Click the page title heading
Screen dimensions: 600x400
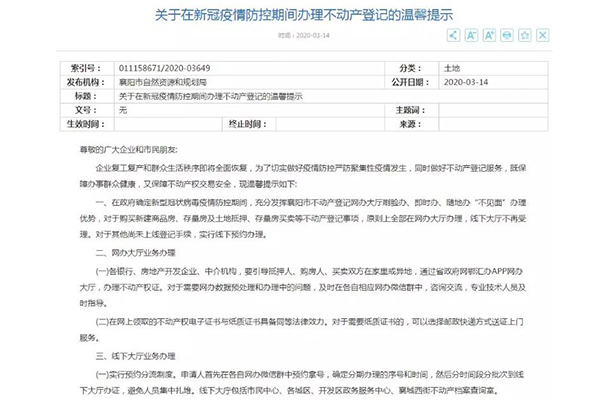304,15
